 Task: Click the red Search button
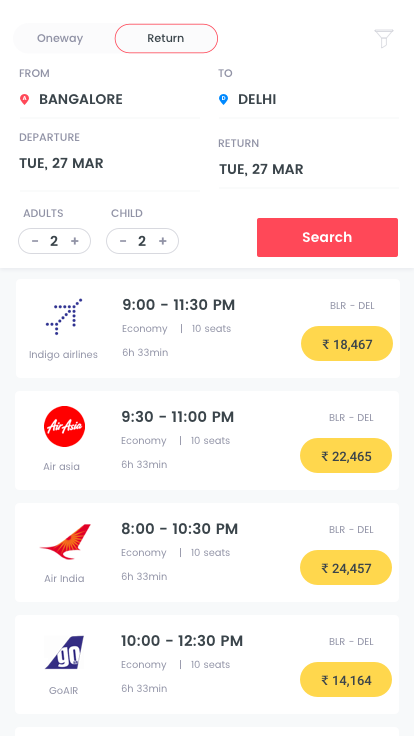[327, 237]
